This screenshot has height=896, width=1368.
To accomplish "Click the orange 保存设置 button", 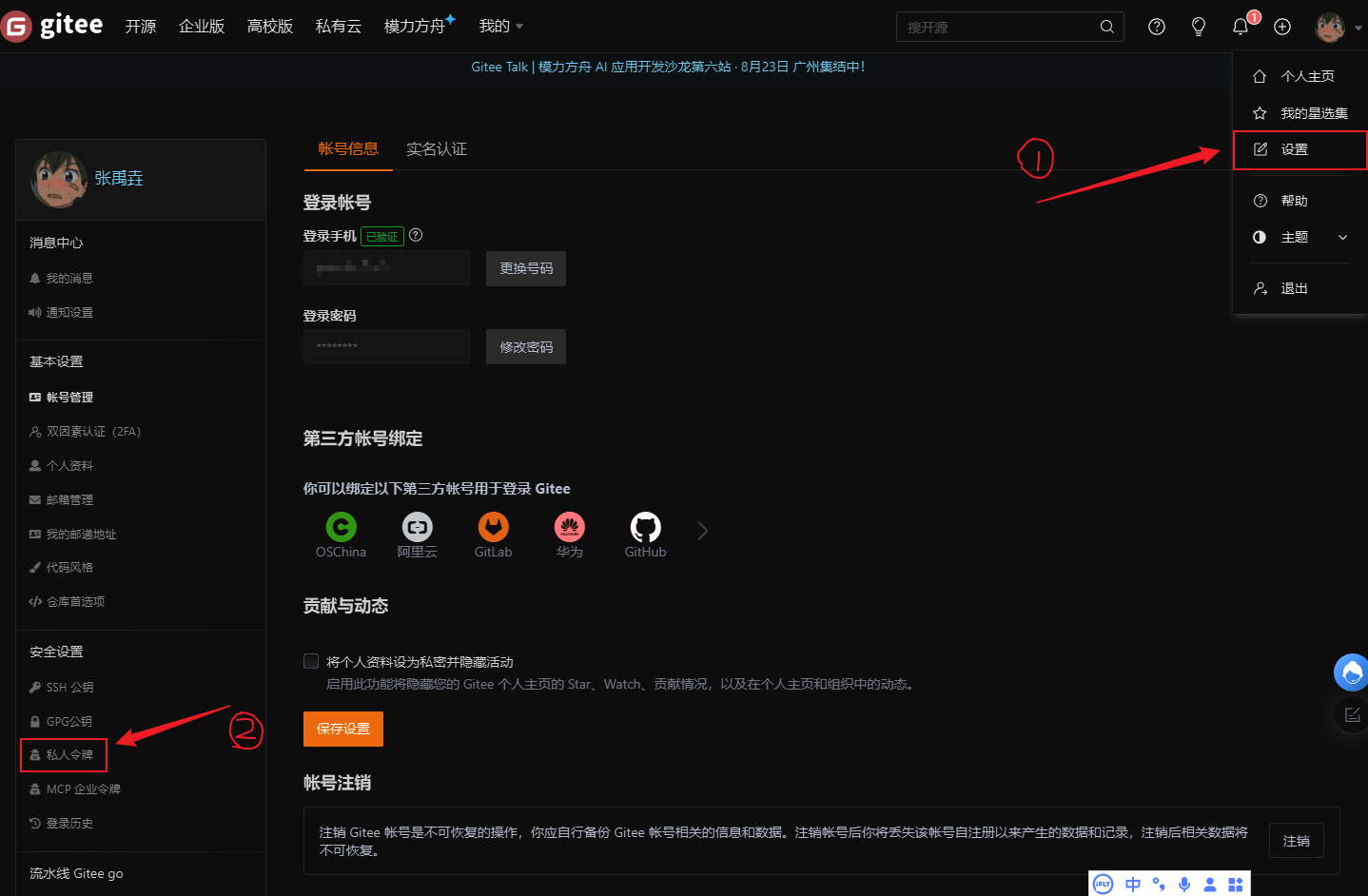I will tap(343, 729).
